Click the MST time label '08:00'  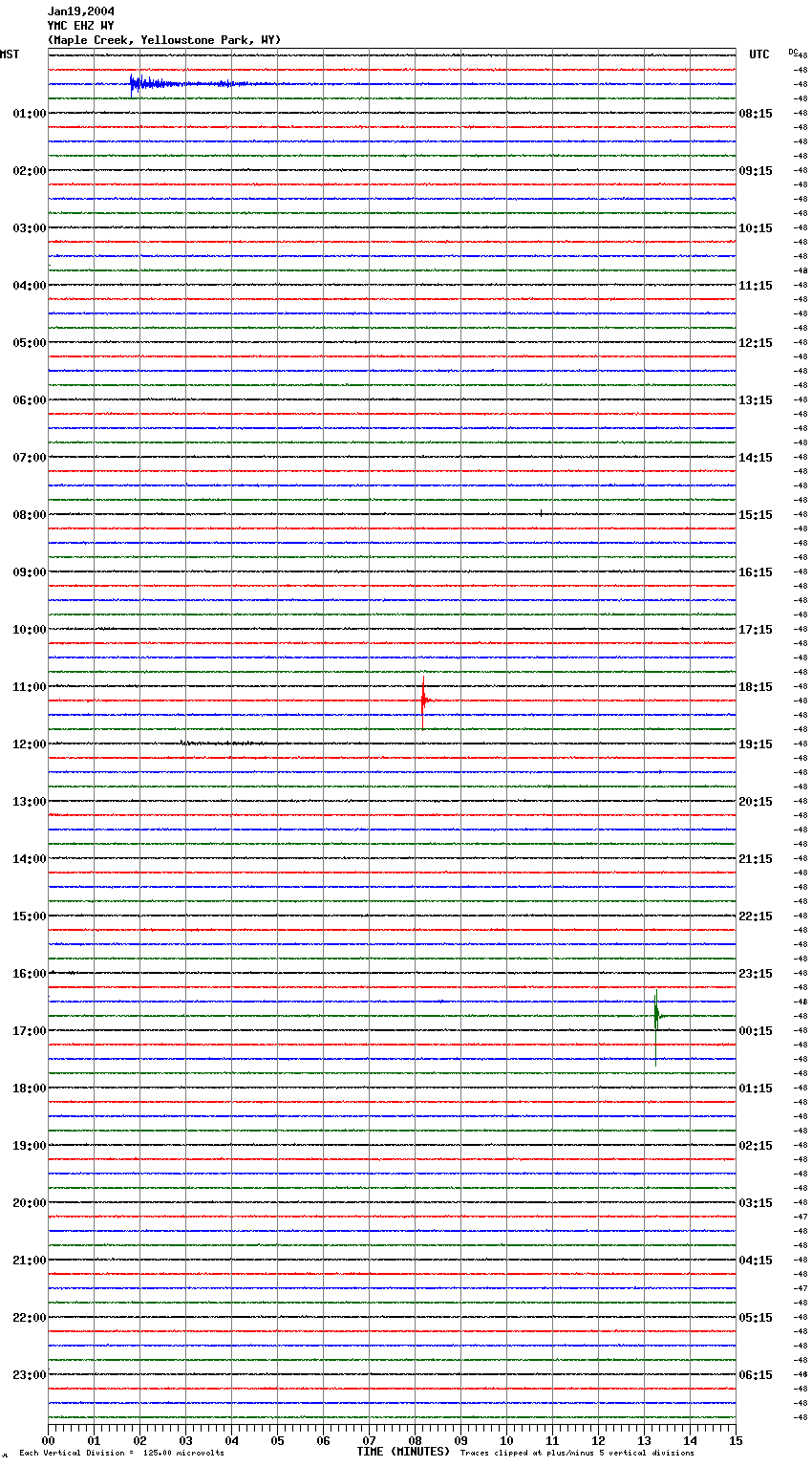click(x=29, y=515)
